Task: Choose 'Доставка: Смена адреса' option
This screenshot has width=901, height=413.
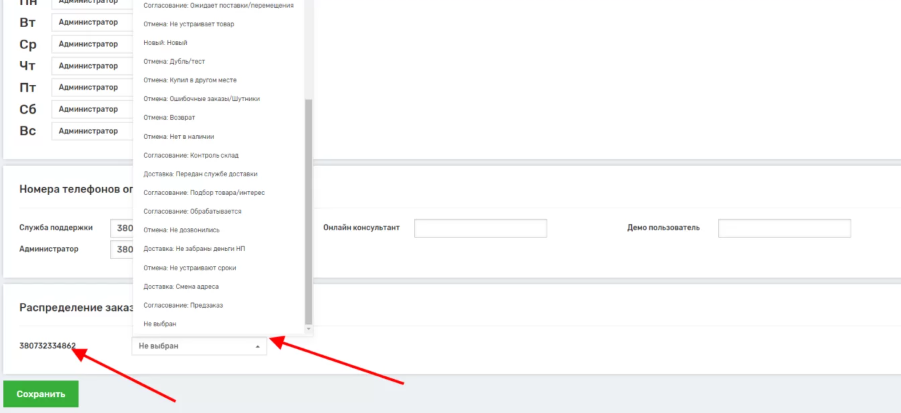Action: [x=181, y=286]
